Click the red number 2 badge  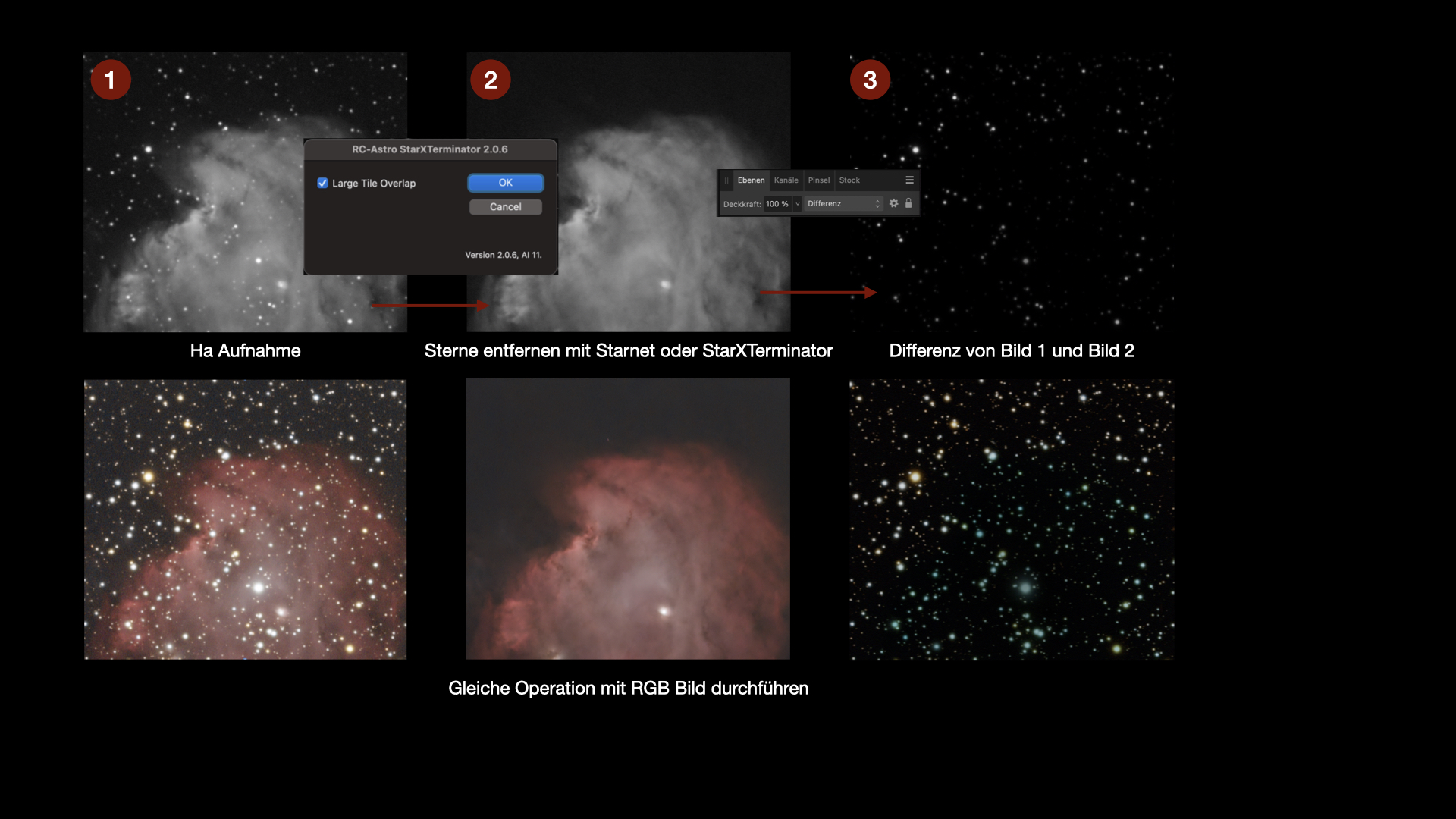[491, 80]
